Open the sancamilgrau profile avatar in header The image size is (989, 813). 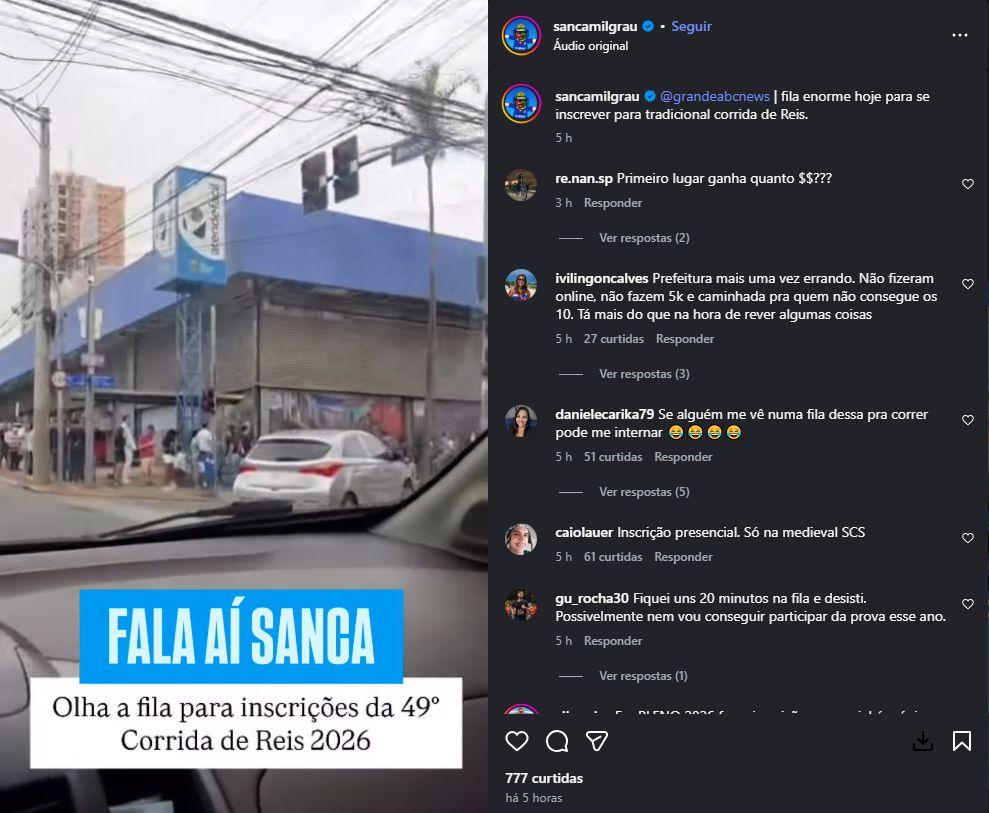pos(521,36)
